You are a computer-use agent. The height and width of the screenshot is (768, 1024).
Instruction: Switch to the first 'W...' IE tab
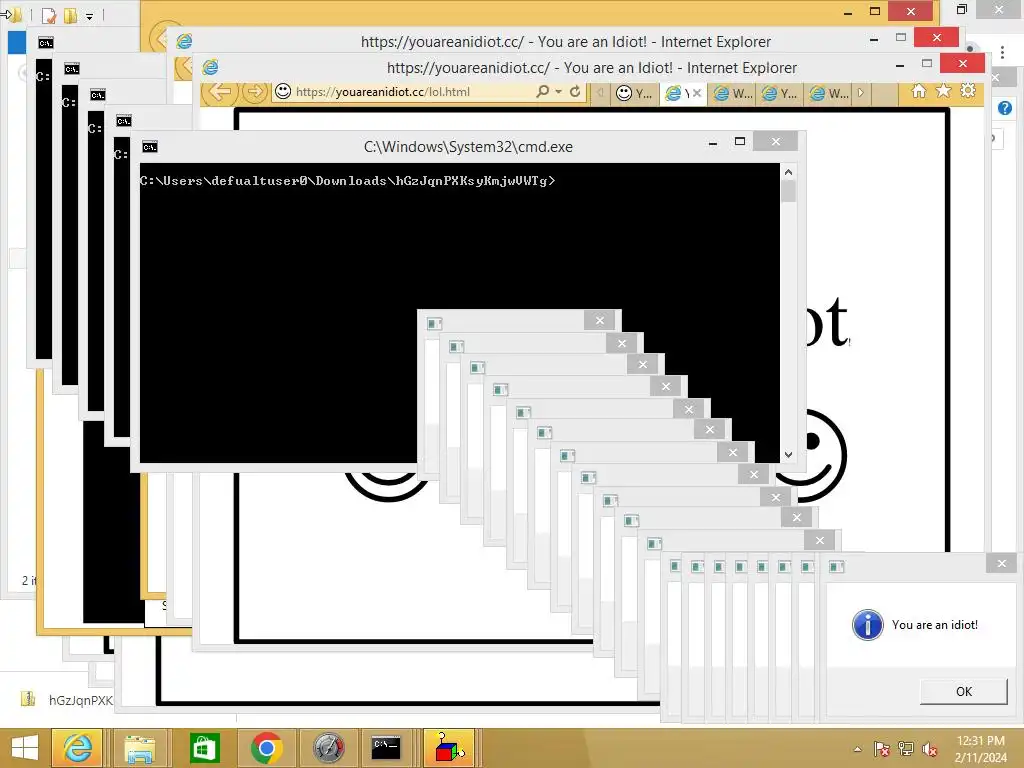click(x=732, y=93)
